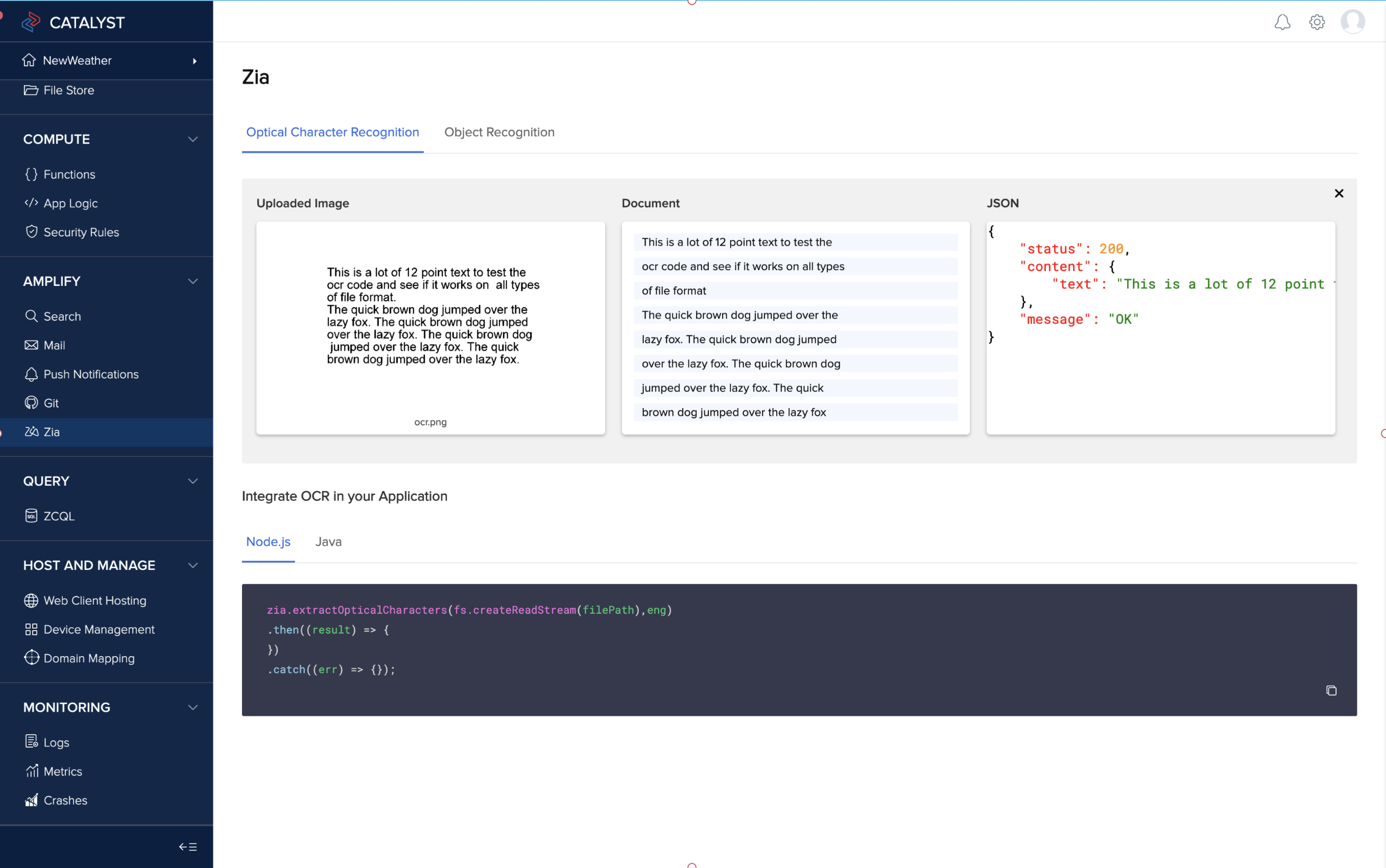The height and width of the screenshot is (868, 1386).
Task: Open Crashes monitoring page
Action: point(65,800)
